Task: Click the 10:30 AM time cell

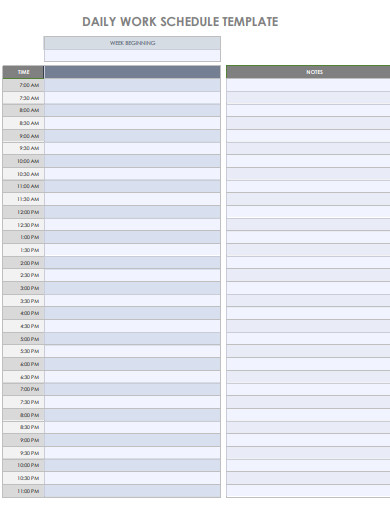Action: coord(23,174)
